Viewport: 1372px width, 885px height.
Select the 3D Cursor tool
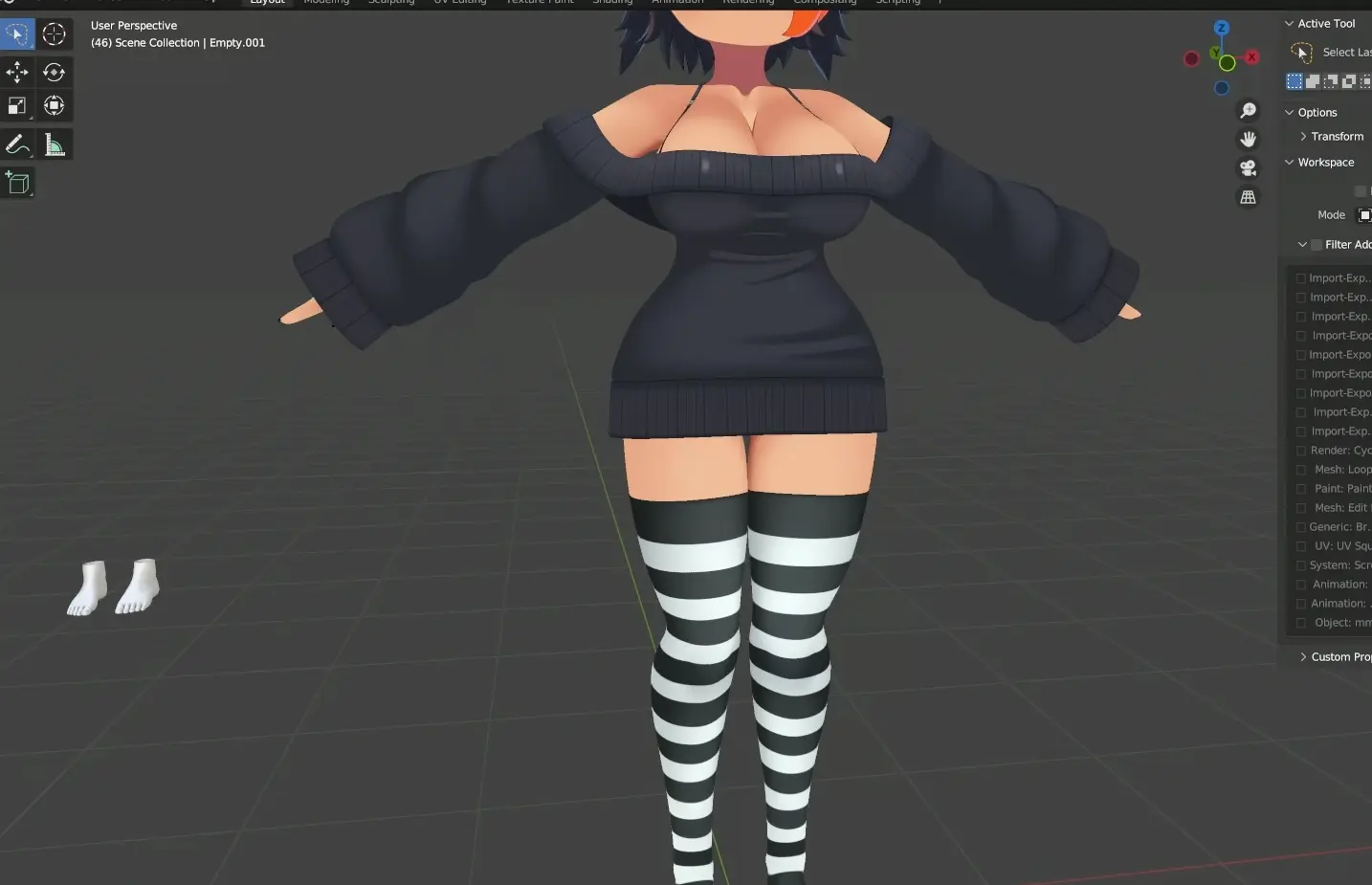[54, 34]
